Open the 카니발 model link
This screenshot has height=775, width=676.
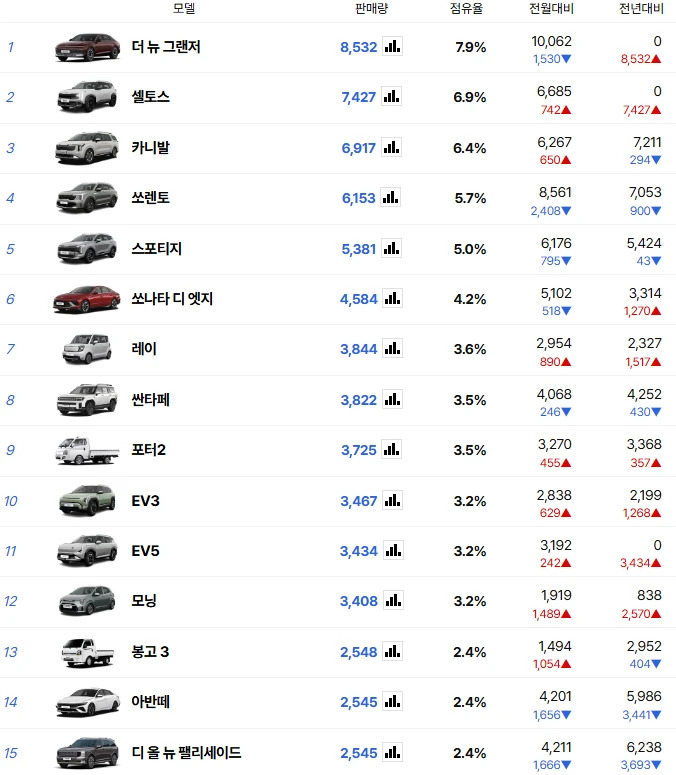[x=151, y=147]
